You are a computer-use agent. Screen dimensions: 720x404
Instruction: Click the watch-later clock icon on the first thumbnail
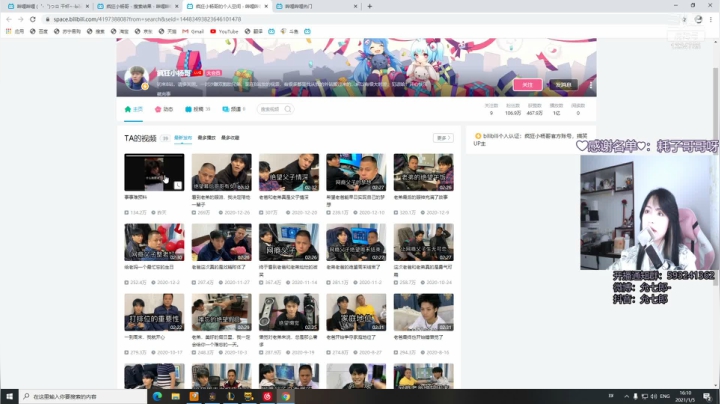click(178, 185)
